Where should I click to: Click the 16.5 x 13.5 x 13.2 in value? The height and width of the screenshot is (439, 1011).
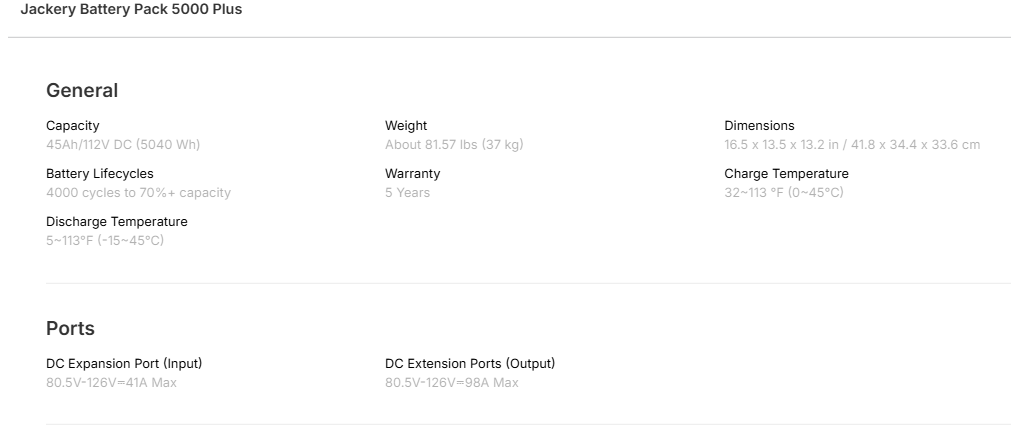[x=852, y=145]
